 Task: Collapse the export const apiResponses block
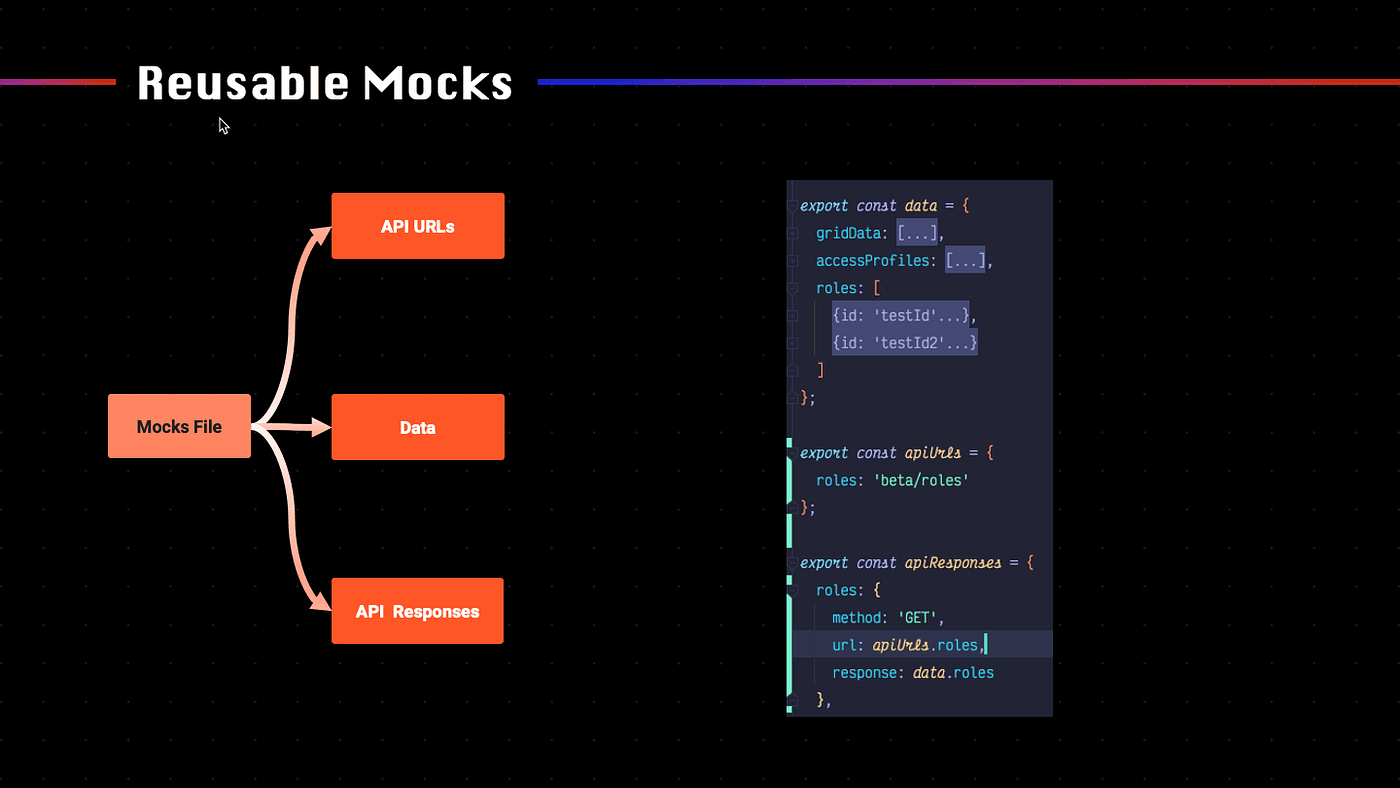point(791,563)
